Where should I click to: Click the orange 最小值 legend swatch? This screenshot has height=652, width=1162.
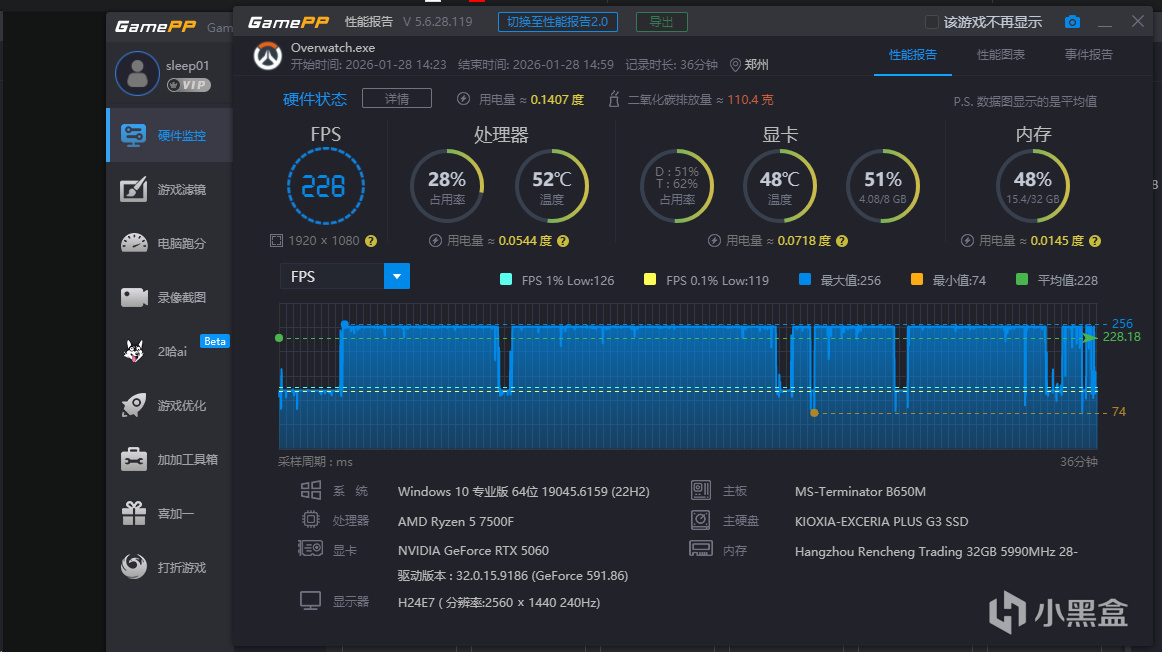tap(917, 279)
